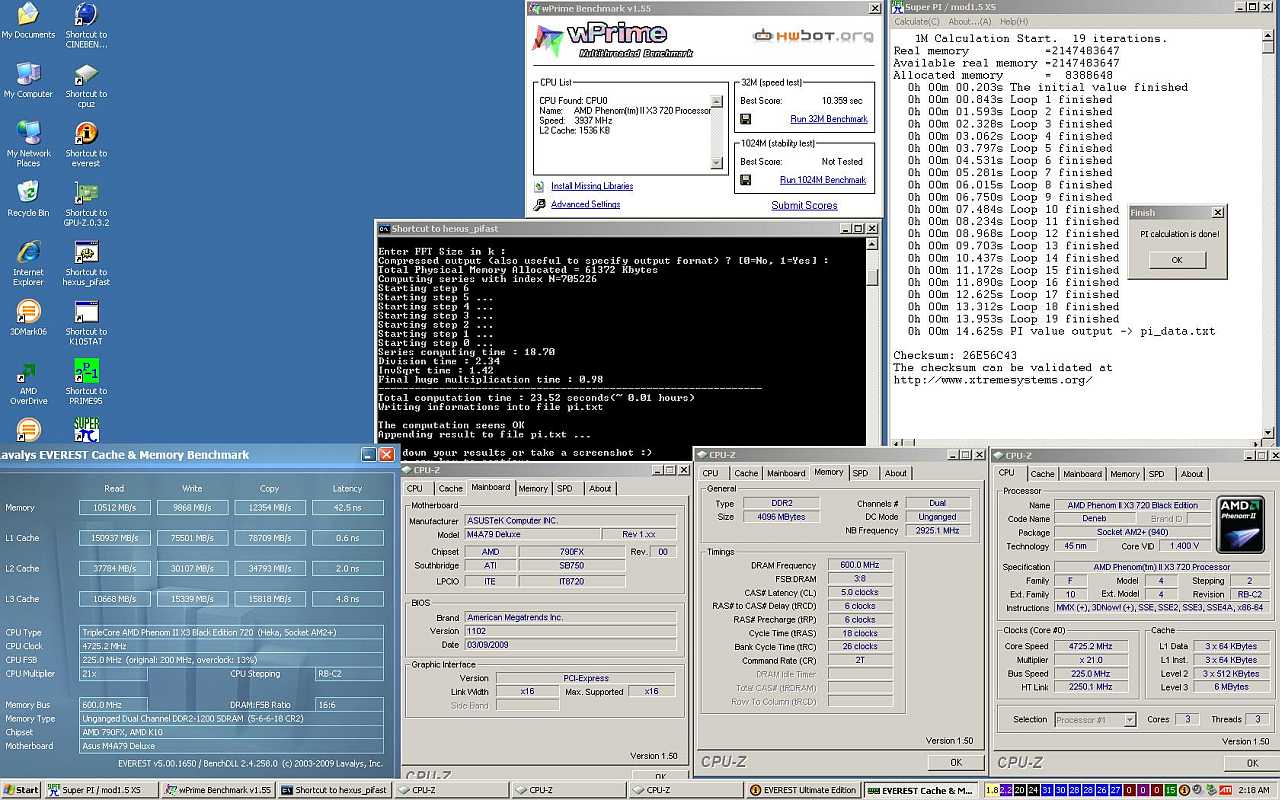This screenshot has height=800, width=1280.
Task: Click the CPU List scroll-down arrow in wPrime
Action: pyautogui.click(x=716, y=163)
